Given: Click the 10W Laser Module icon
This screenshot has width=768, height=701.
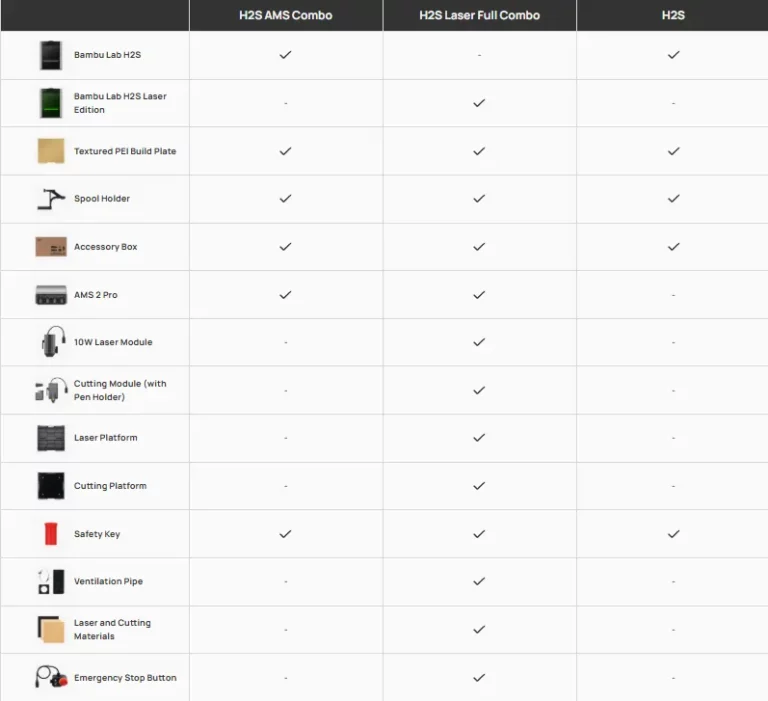Looking at the screenshot, I should (x=51, y=342).
